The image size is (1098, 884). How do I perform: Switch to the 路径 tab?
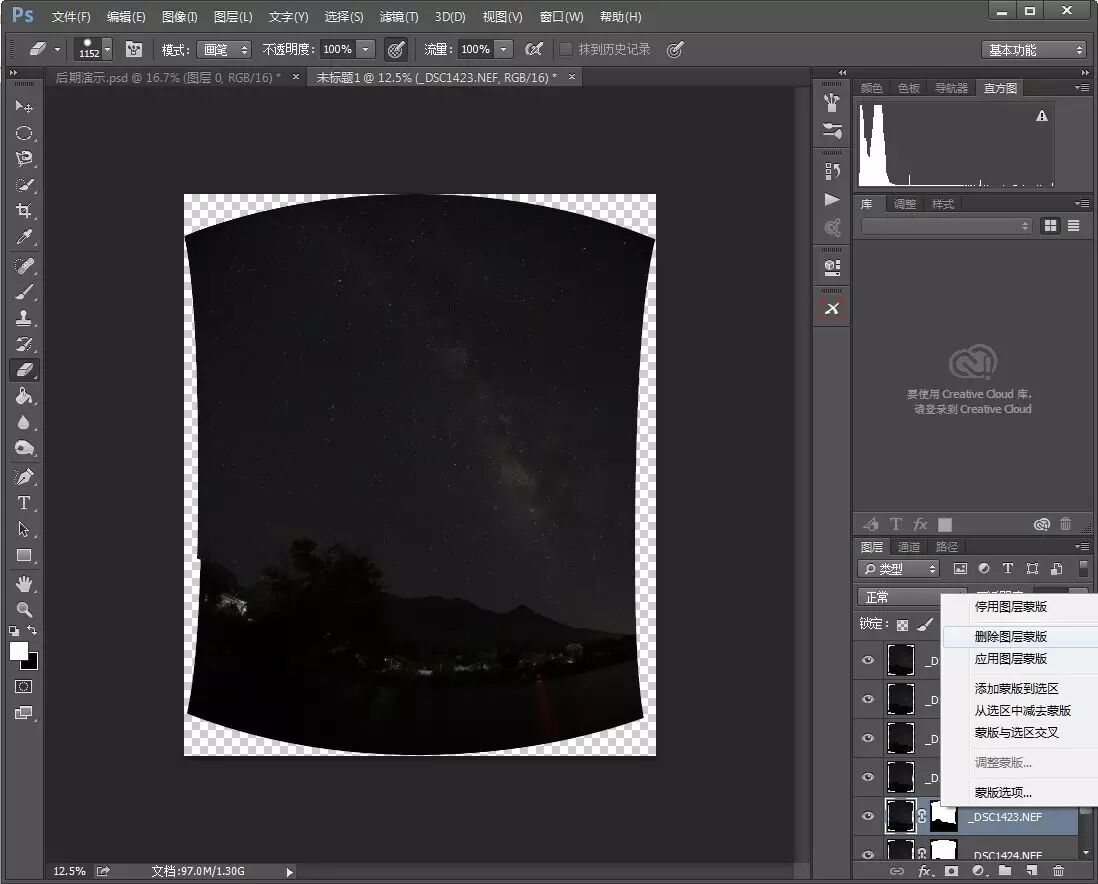tap(946, 546)
